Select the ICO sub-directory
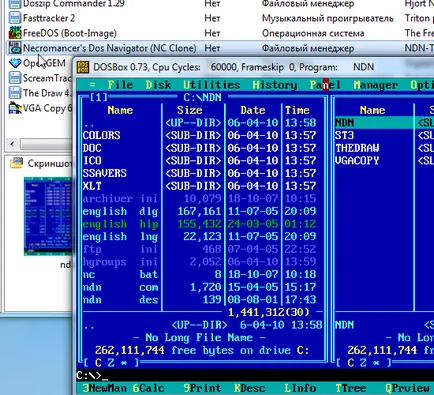The height and width of the screenshot is (395, 434). 199,161
